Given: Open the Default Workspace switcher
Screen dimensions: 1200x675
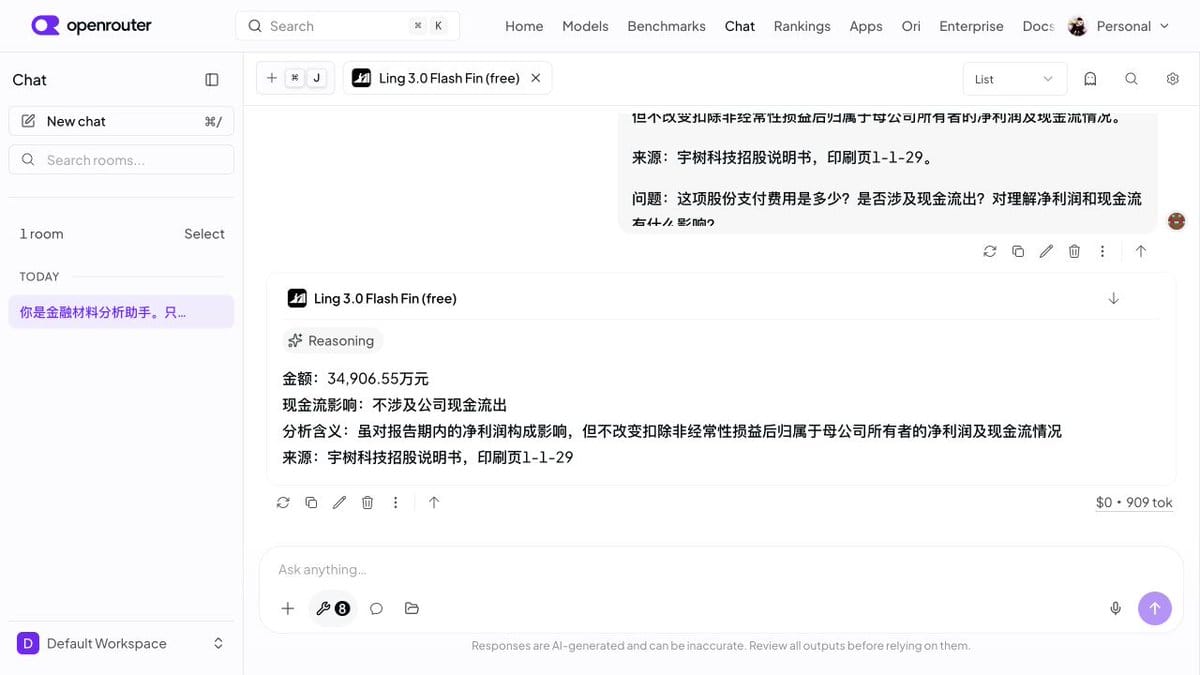Looking at the screenshot, I should (121, 643).
